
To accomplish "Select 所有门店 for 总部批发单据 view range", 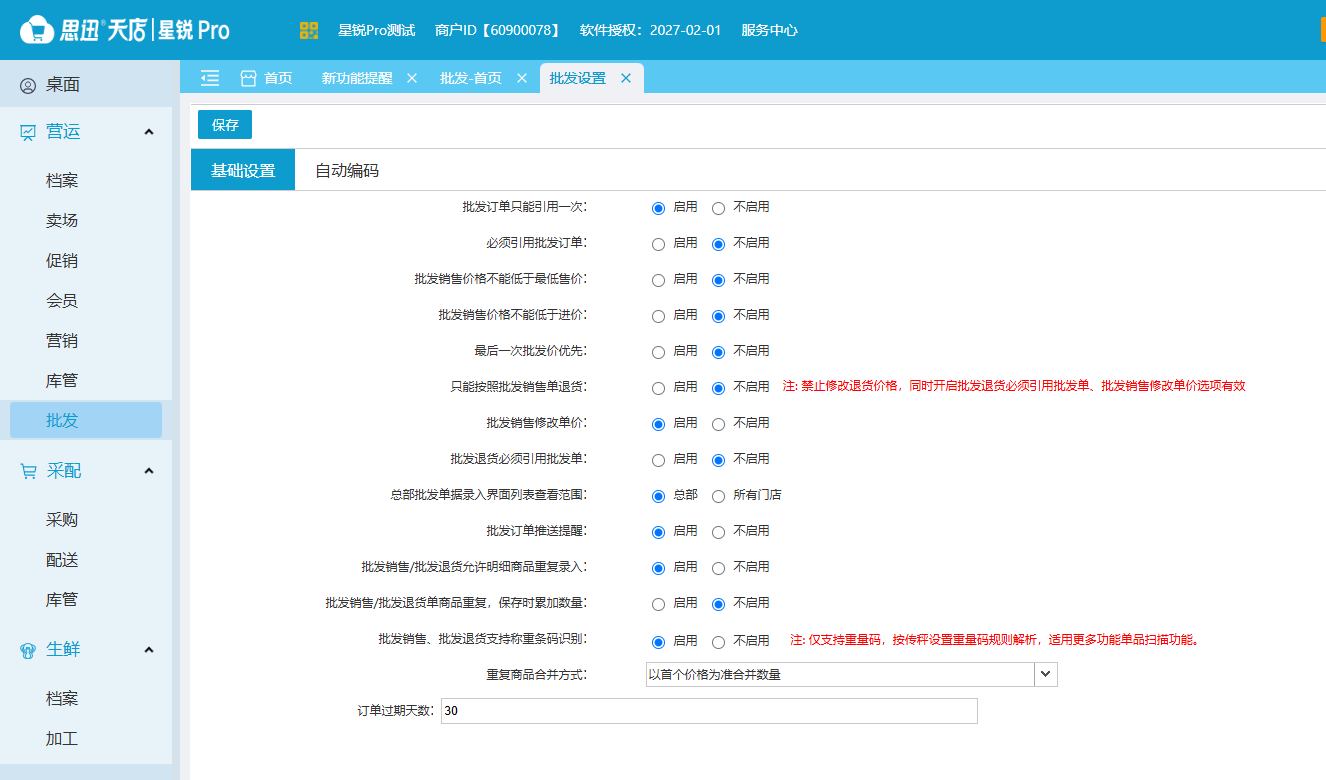I will coord(718,496).
